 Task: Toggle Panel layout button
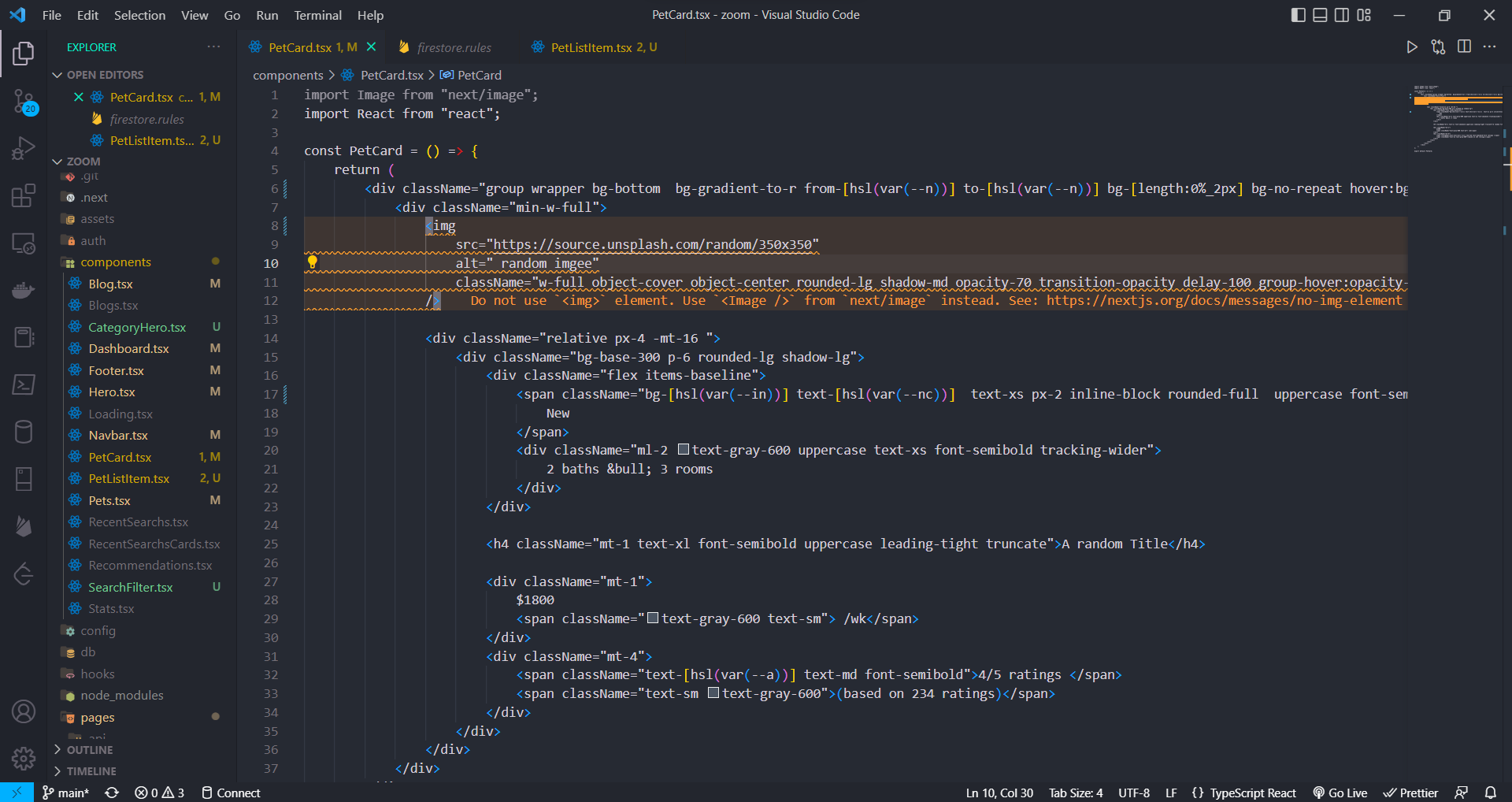(1320, 15)
